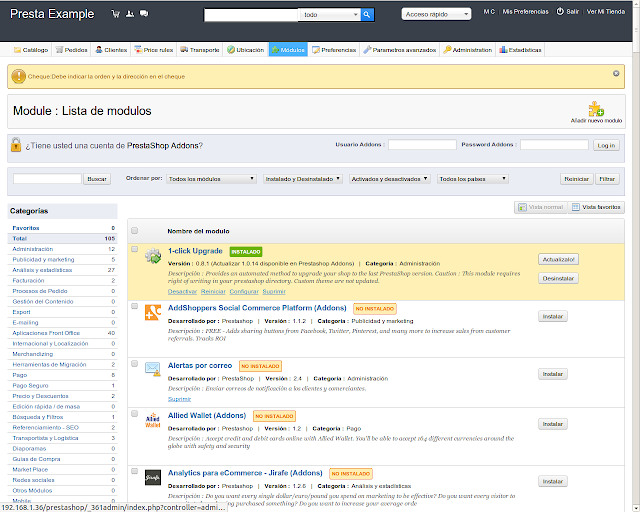
Task: Open the Catálogo menu tab
Action: 31,50
